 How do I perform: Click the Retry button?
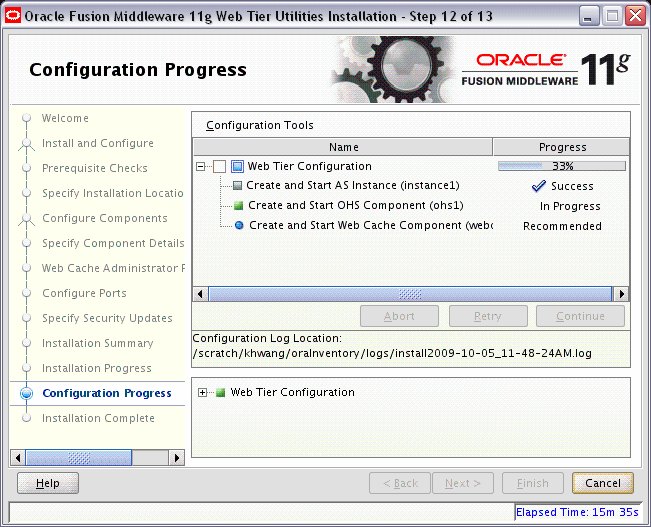(488, 316)
